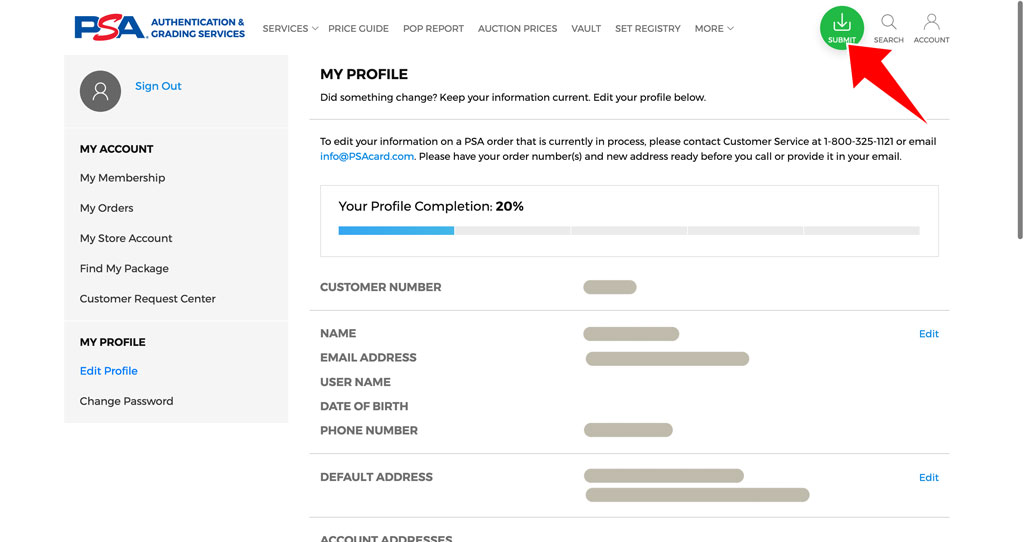This screenshot has height=542, width=1024.
Task: Go to Pop Report
Action: tap(433, 29)
